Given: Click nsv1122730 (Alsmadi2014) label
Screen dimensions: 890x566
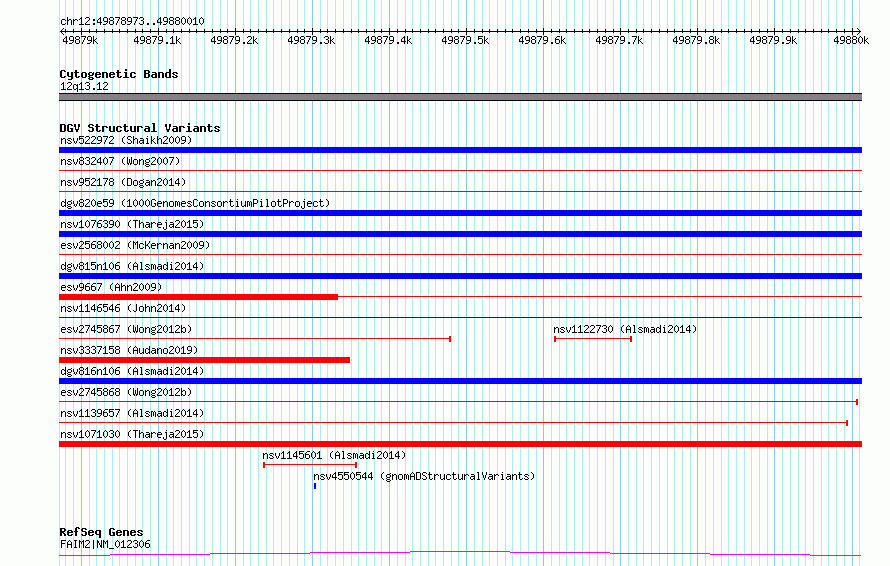Looking at the screenshot, I should [x=625, y=329].
